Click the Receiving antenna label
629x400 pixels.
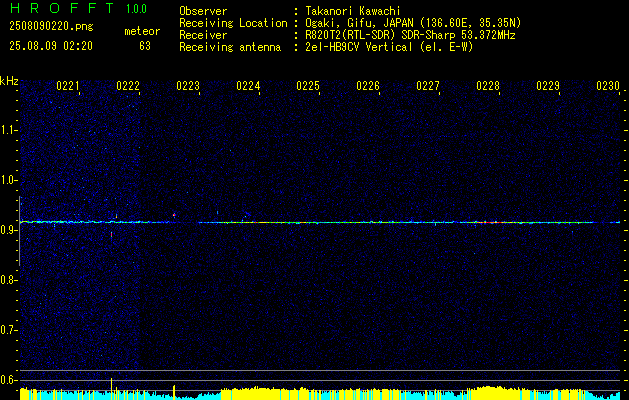click(x=230, y=47)
